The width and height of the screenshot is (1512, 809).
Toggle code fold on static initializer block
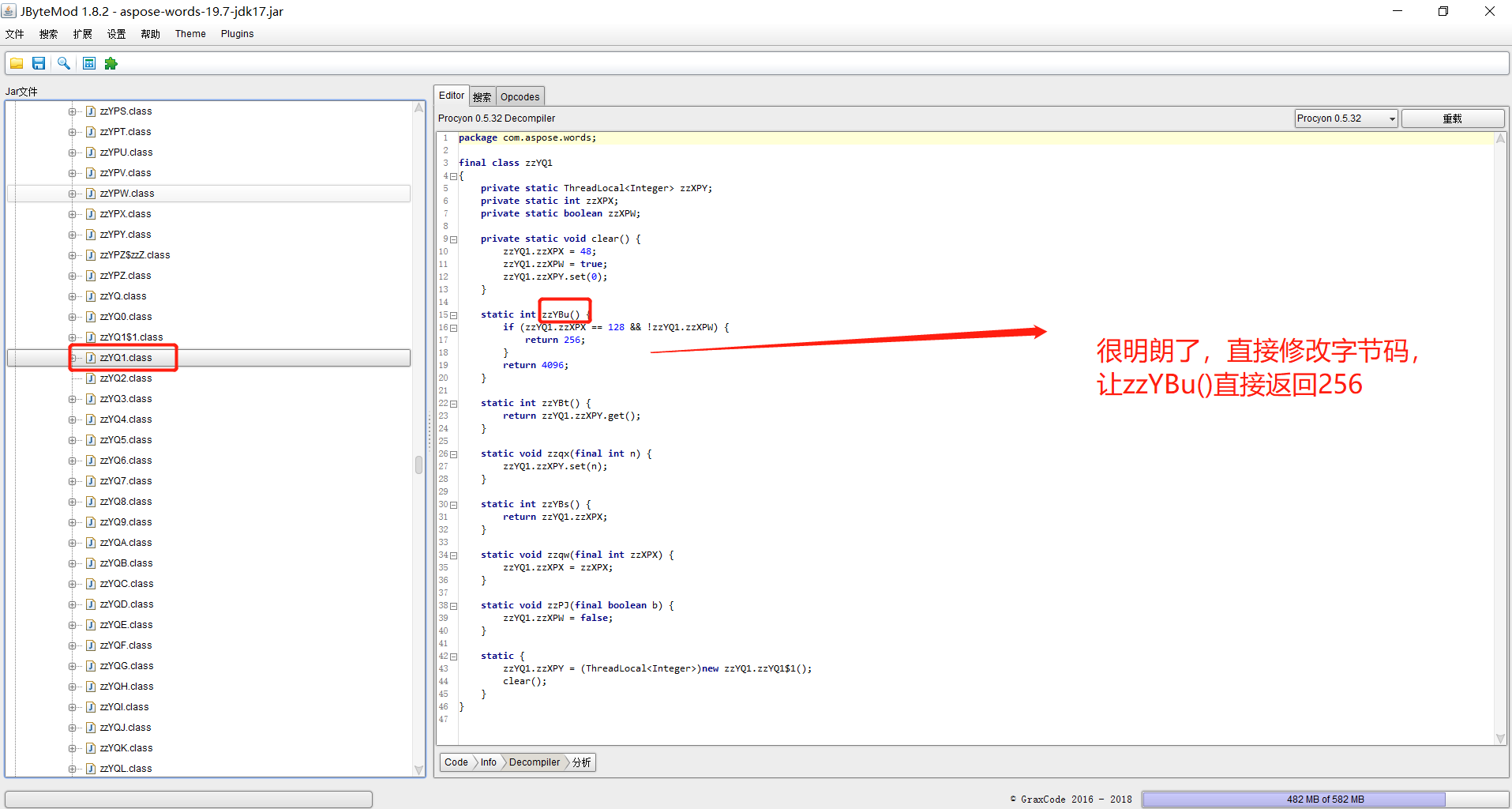[x=453, y=657]
